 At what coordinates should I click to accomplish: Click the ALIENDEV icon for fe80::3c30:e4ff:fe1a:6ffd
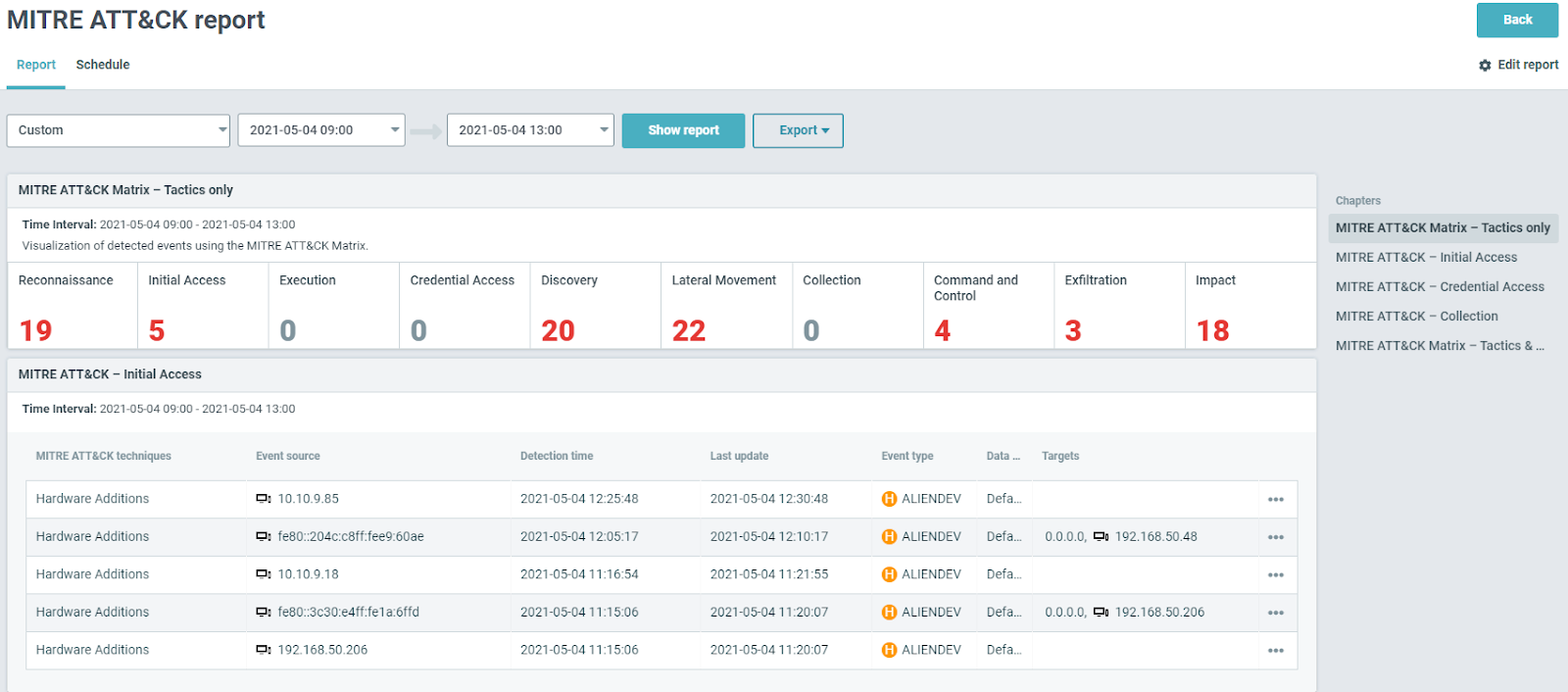[x=889, y=612]
